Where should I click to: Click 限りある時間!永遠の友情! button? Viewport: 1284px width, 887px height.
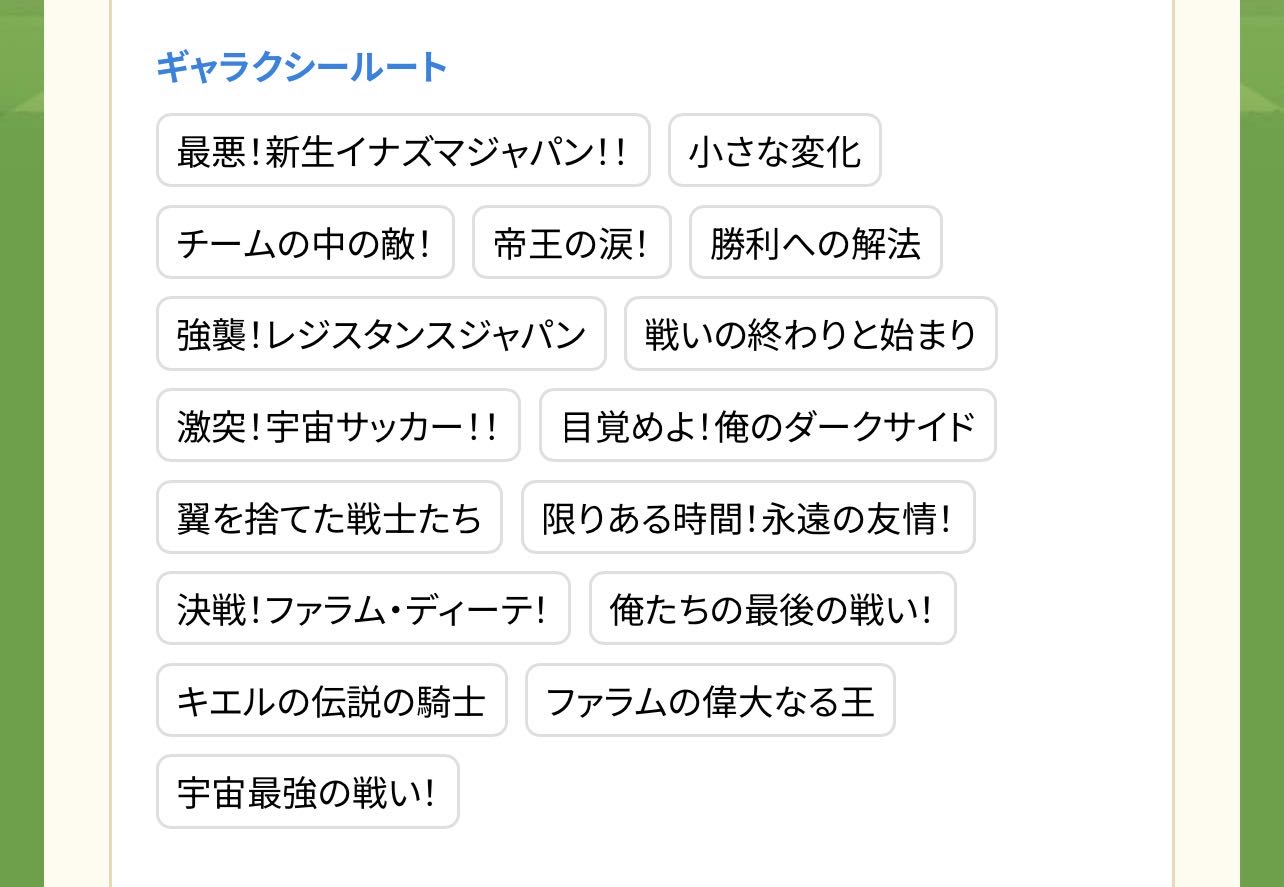pos(747,517)
